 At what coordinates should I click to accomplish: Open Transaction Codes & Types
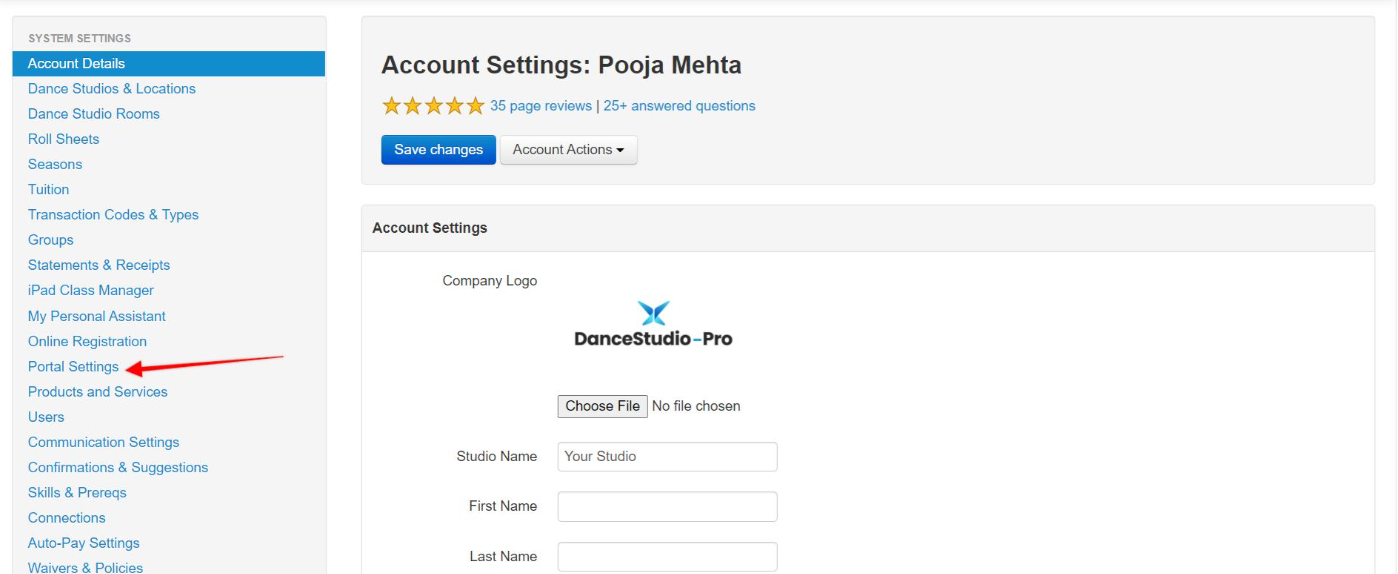click(x=113, y=215)
